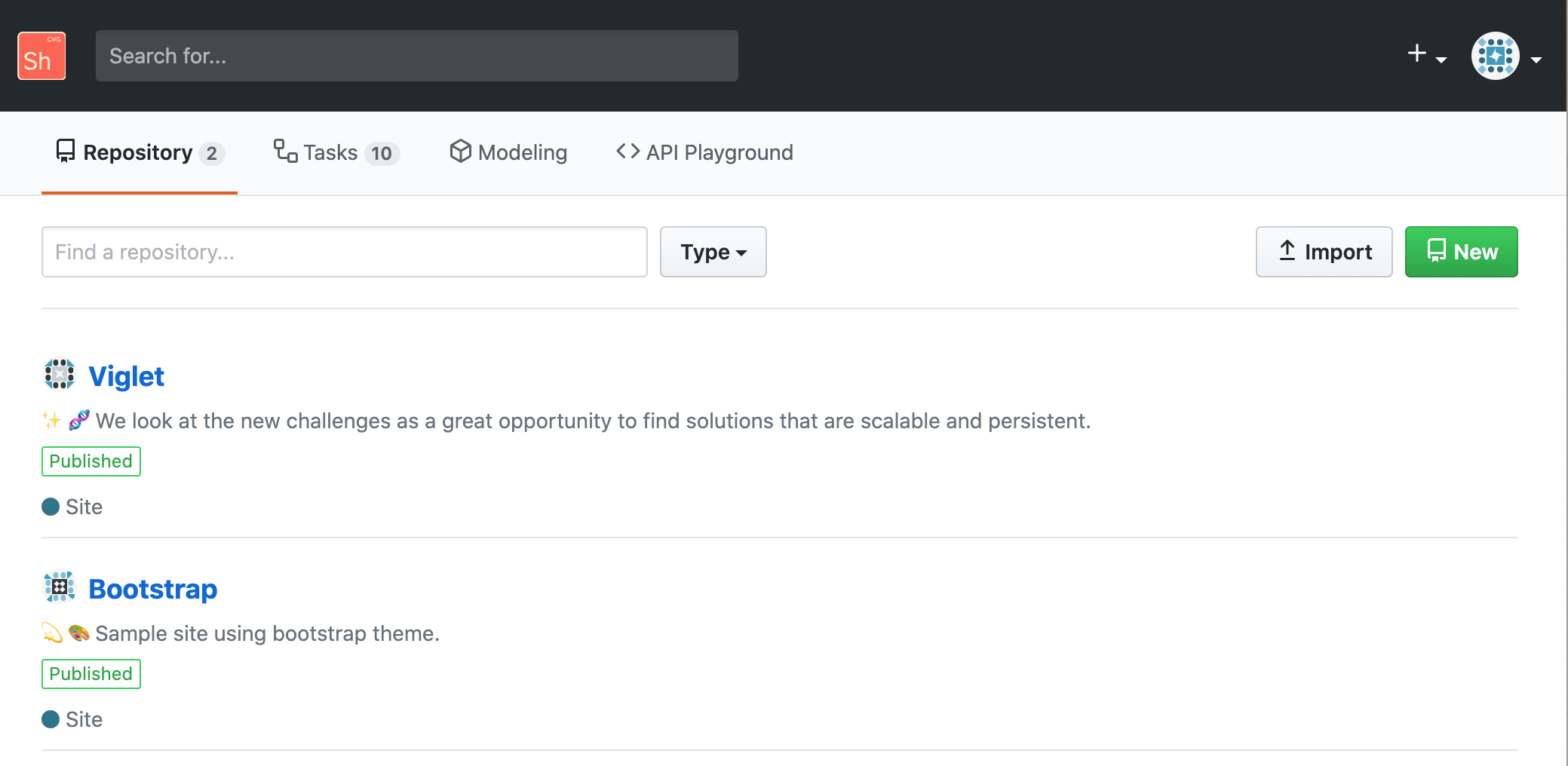Click the API Playground code brackets icon
The image size is (1568, 766).
point(628,151)
